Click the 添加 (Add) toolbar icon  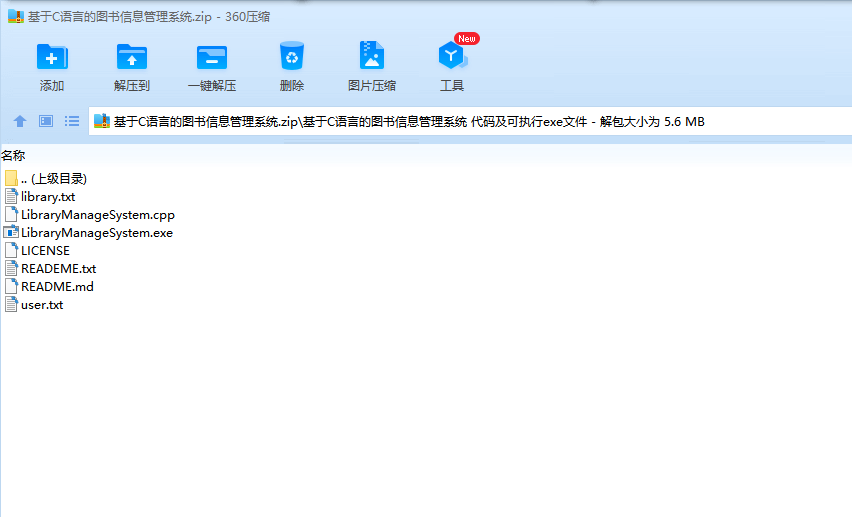pos(52,57)
